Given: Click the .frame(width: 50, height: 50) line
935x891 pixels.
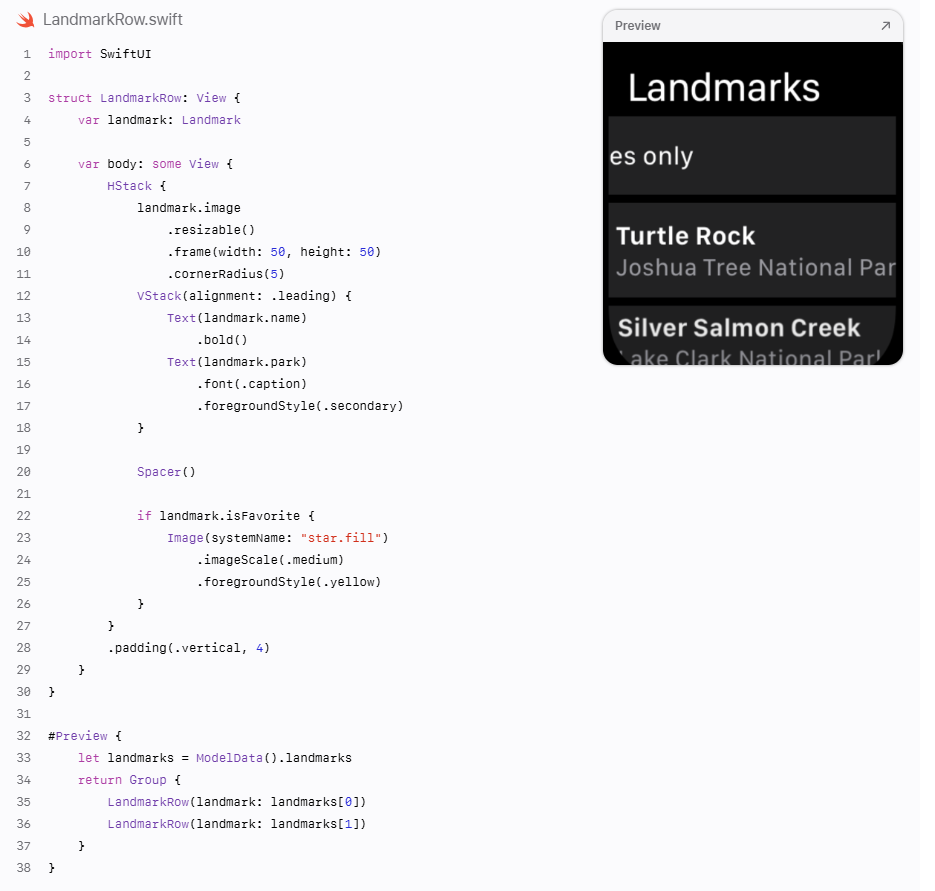Looking at the screenshot, I should pyautogui.click(x=274, y=252).
